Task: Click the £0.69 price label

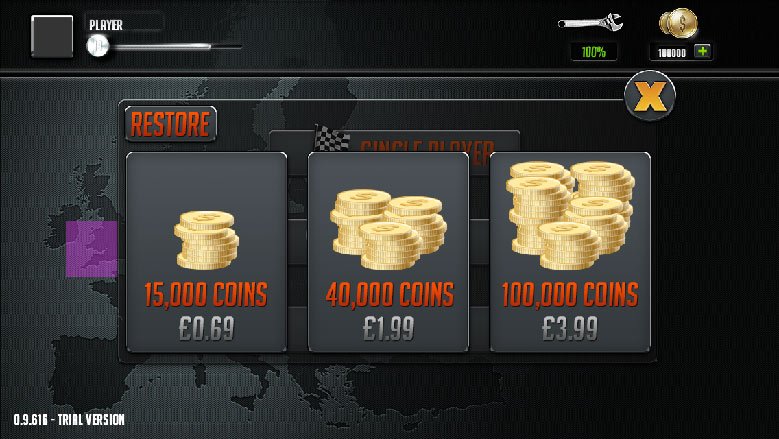Action: point(207,328)
